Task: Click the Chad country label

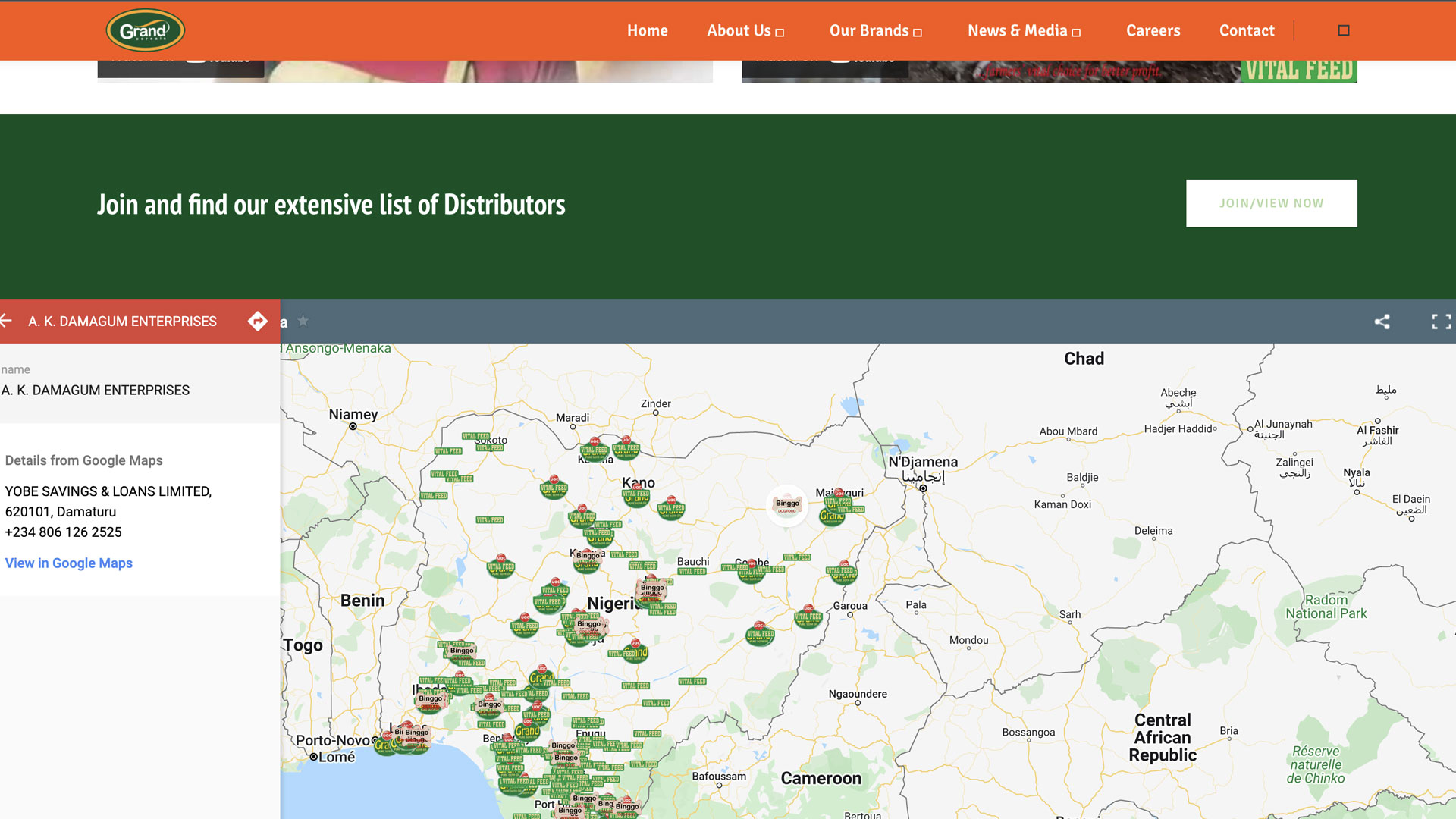Action: [1084, 359]
